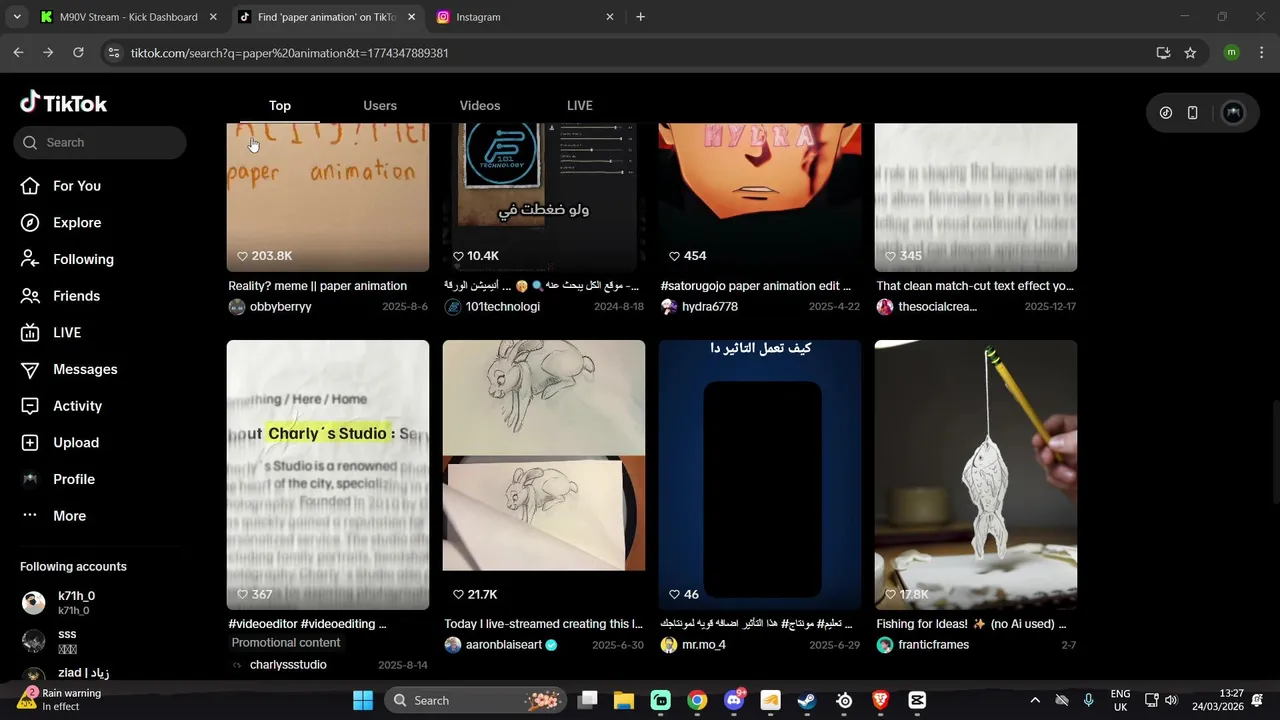The width and height of the screenshot is (1280, 720).
Task: Click the get app phone icon
Action: click(1192, 113)
